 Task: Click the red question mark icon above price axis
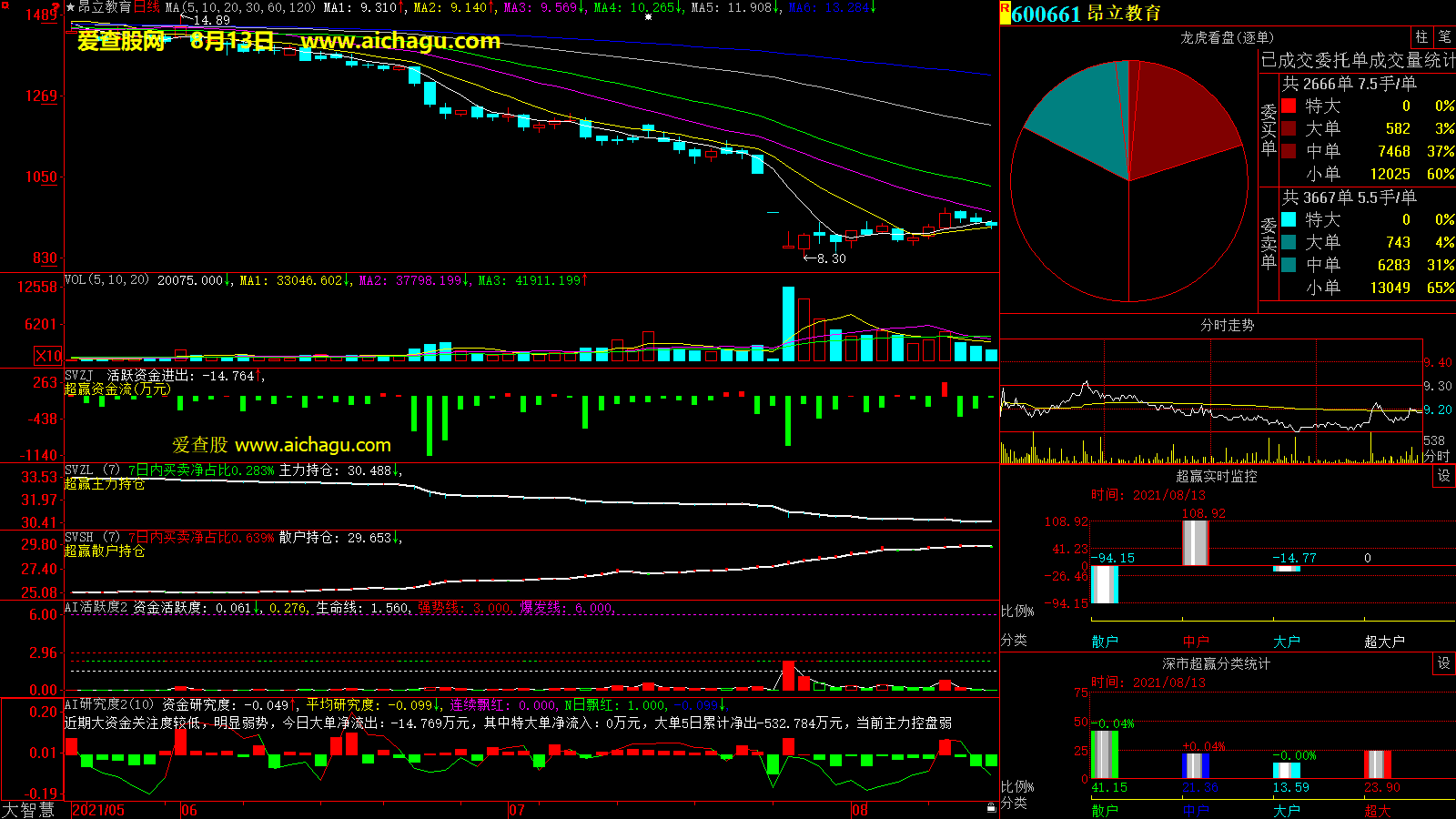click(56, 7)
